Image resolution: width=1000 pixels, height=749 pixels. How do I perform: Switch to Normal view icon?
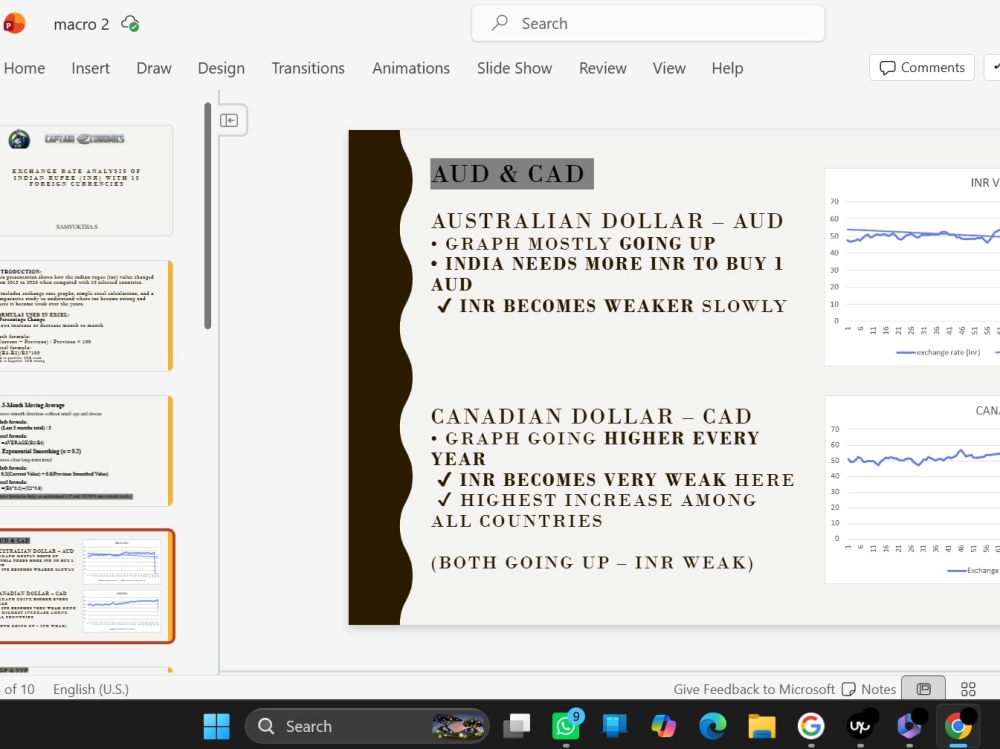(923, 689)
